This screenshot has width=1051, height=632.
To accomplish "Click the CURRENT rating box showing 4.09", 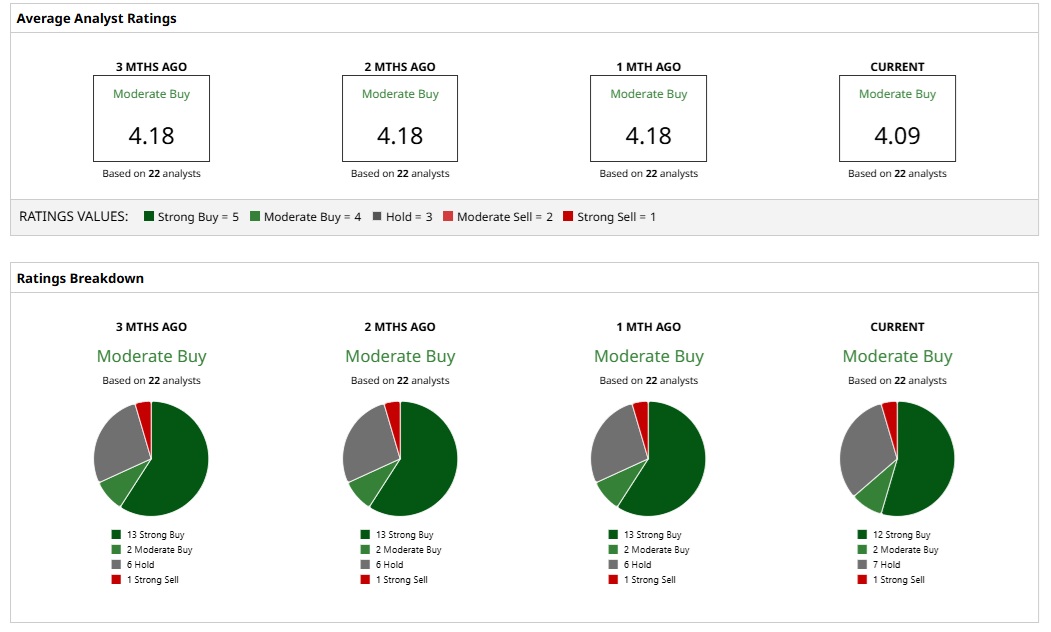I will point(897,119).
